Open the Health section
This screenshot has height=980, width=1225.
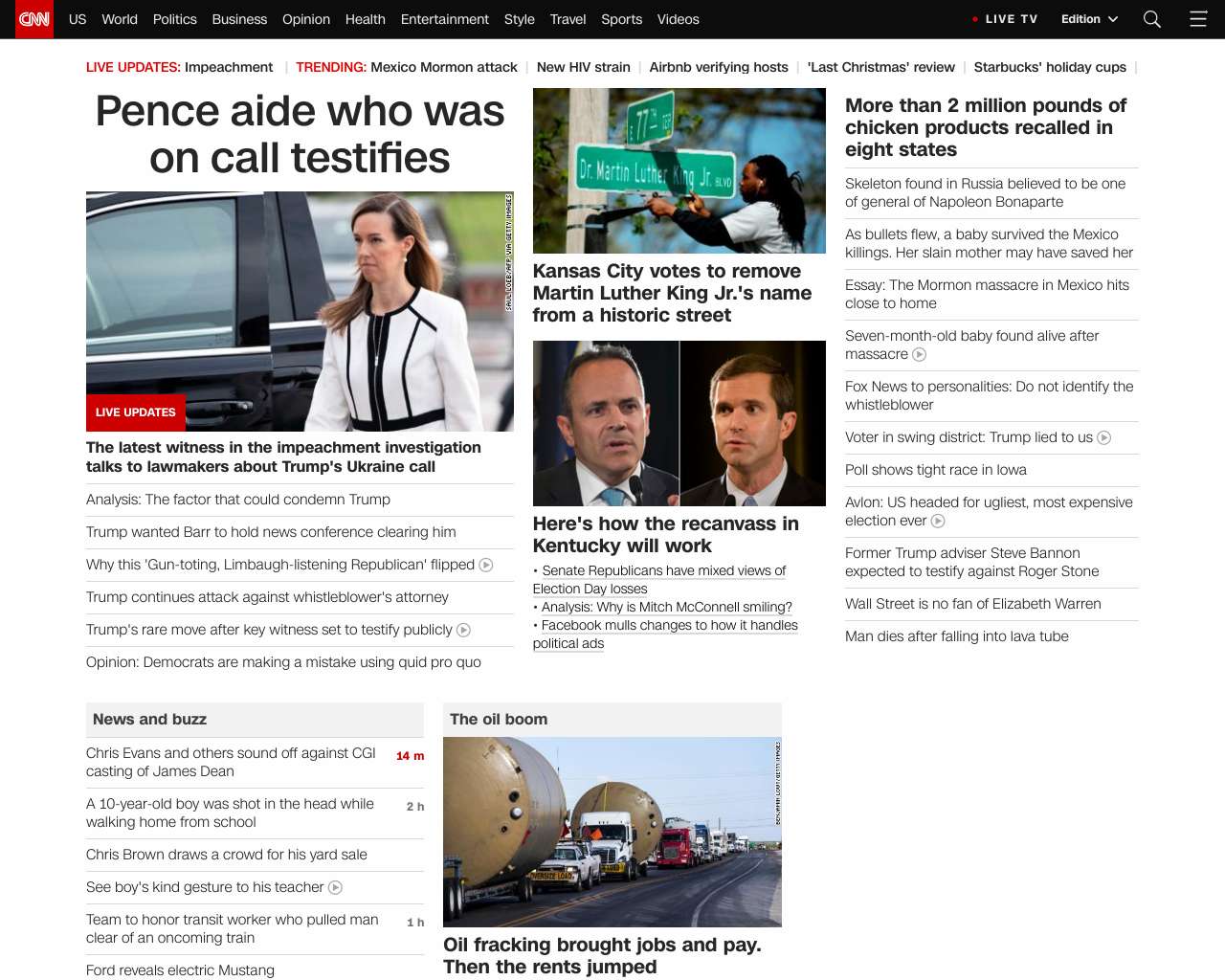pyautogui.click(x=366, y=19)
